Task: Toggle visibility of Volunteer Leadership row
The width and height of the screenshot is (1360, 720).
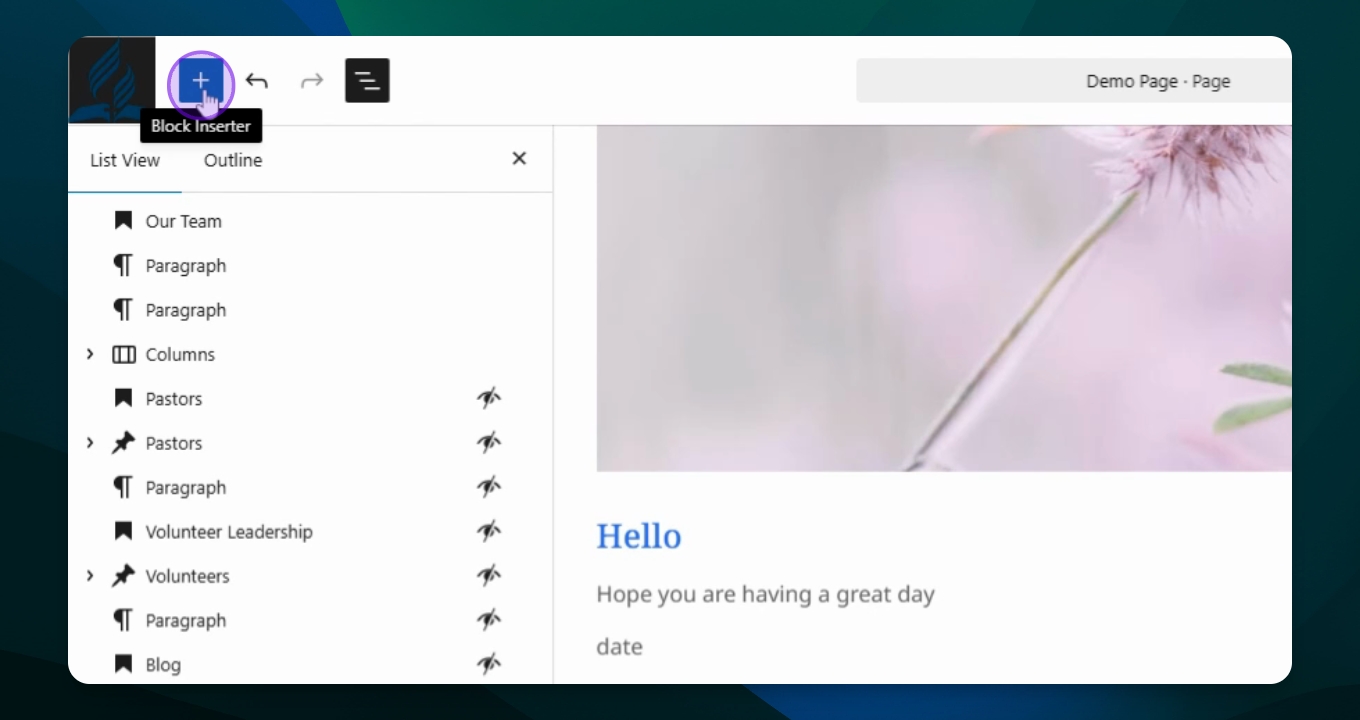Action: click(489, 531)
